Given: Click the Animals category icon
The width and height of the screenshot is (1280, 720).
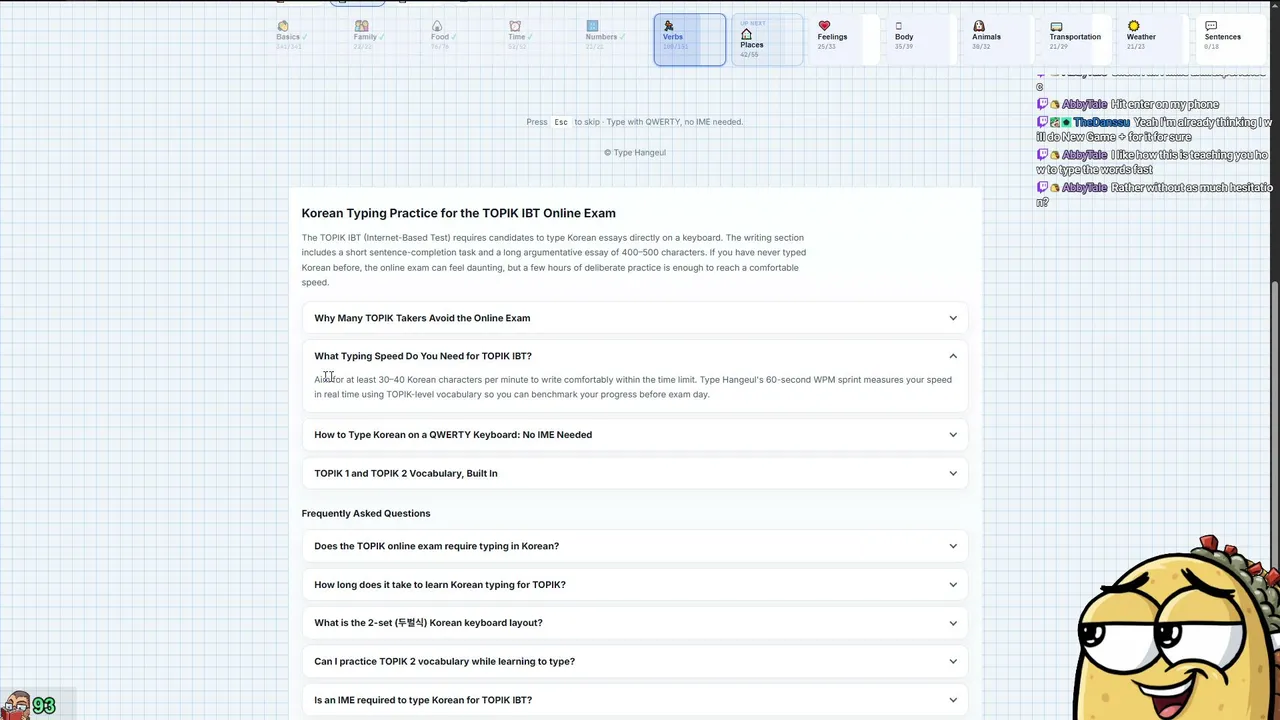Looking at the screenshot, I should click(x=979, y=26).
